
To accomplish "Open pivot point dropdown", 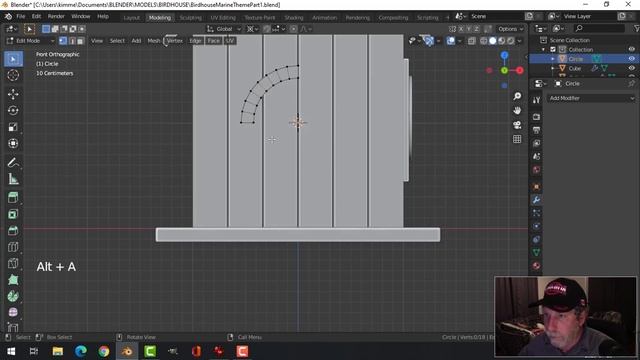I will coord(253,29).
